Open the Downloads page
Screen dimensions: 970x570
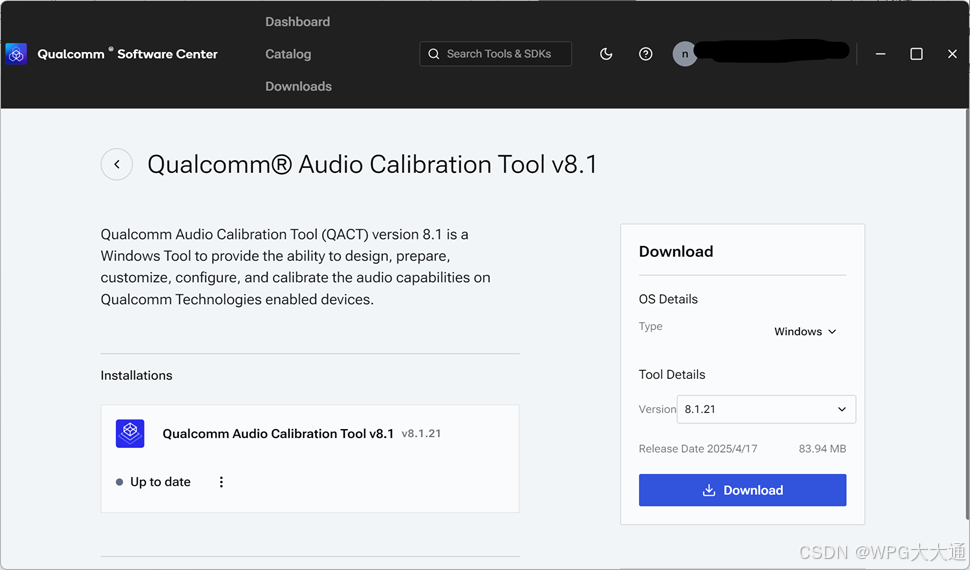pyautogui.click(x=299, y=86)
